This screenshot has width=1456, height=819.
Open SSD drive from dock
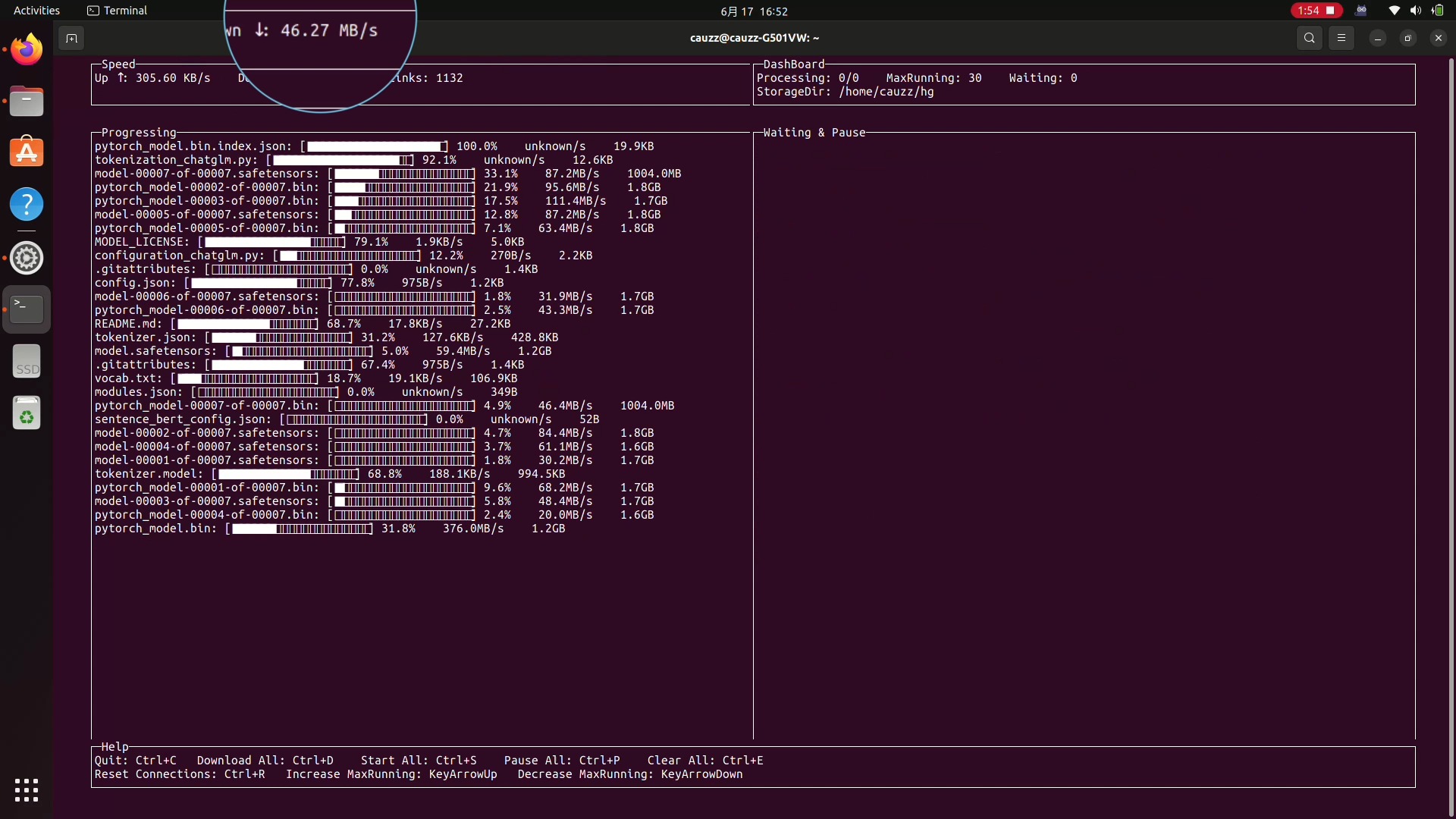click(27, 362)
